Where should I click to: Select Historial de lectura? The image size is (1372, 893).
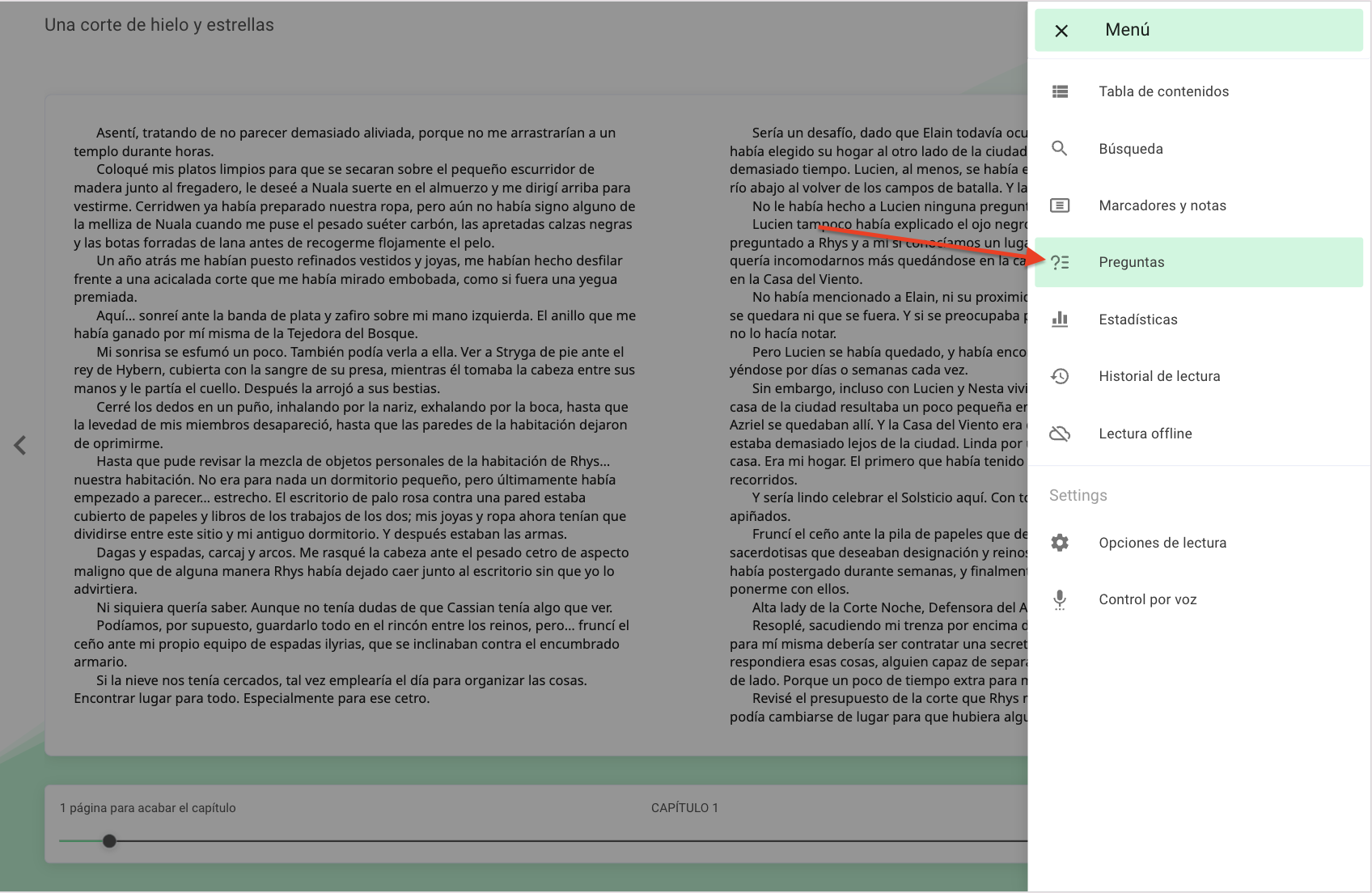(x=1199, y=376)
